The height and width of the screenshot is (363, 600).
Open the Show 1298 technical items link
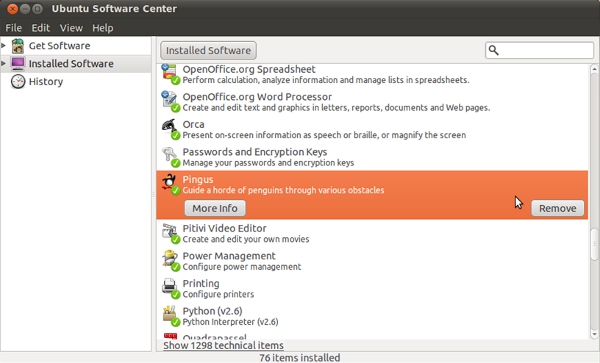coord(223,345)
